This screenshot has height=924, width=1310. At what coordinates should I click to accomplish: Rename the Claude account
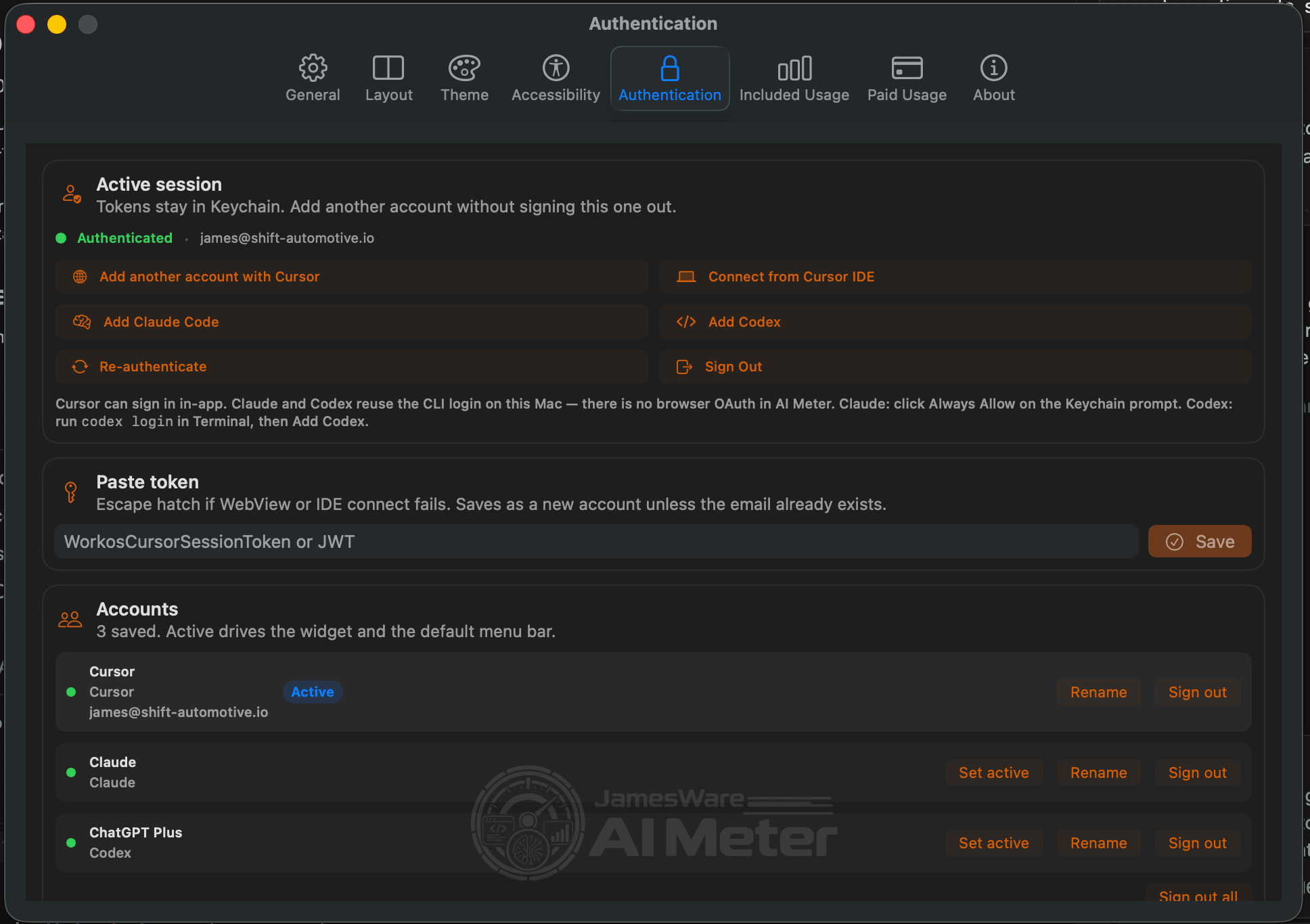click(1098, 772)
